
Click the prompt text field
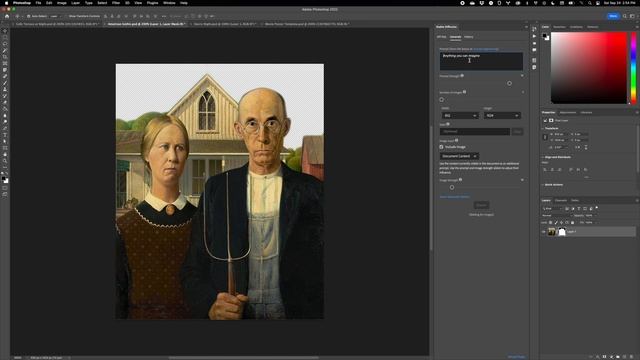tap(481, 61)
